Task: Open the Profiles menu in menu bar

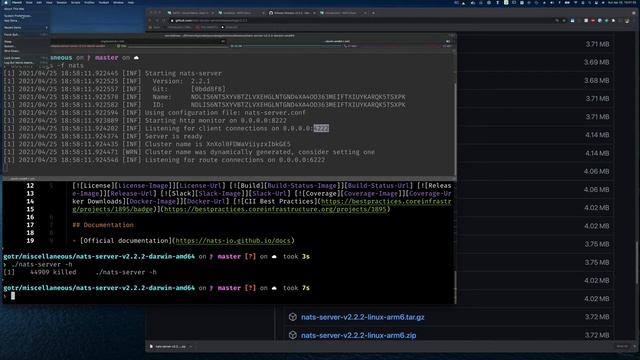Action: (x=89, y=2)
